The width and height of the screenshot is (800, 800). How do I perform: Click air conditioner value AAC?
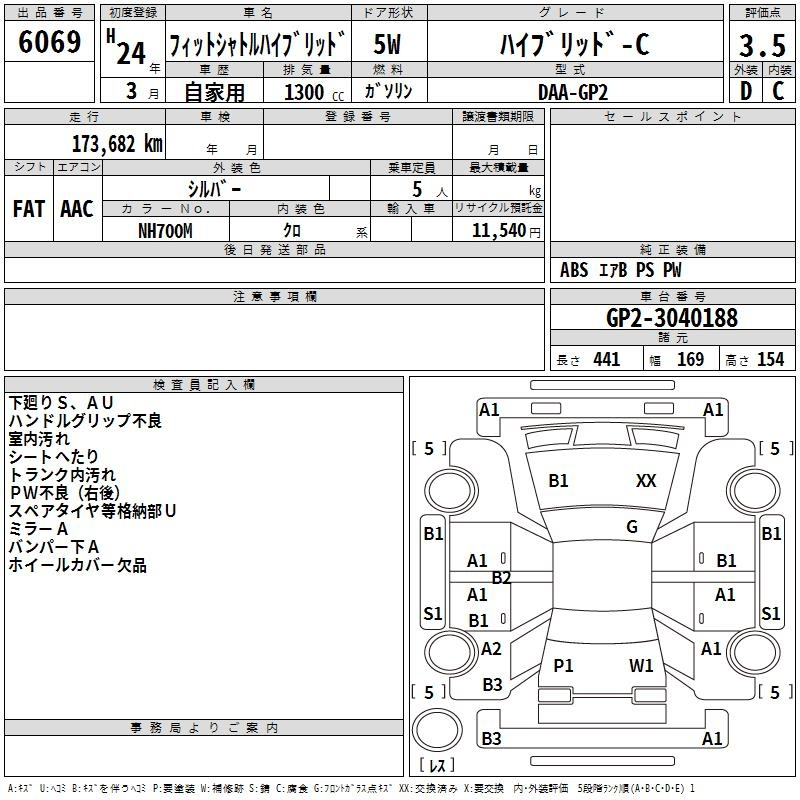click(77, 209)
